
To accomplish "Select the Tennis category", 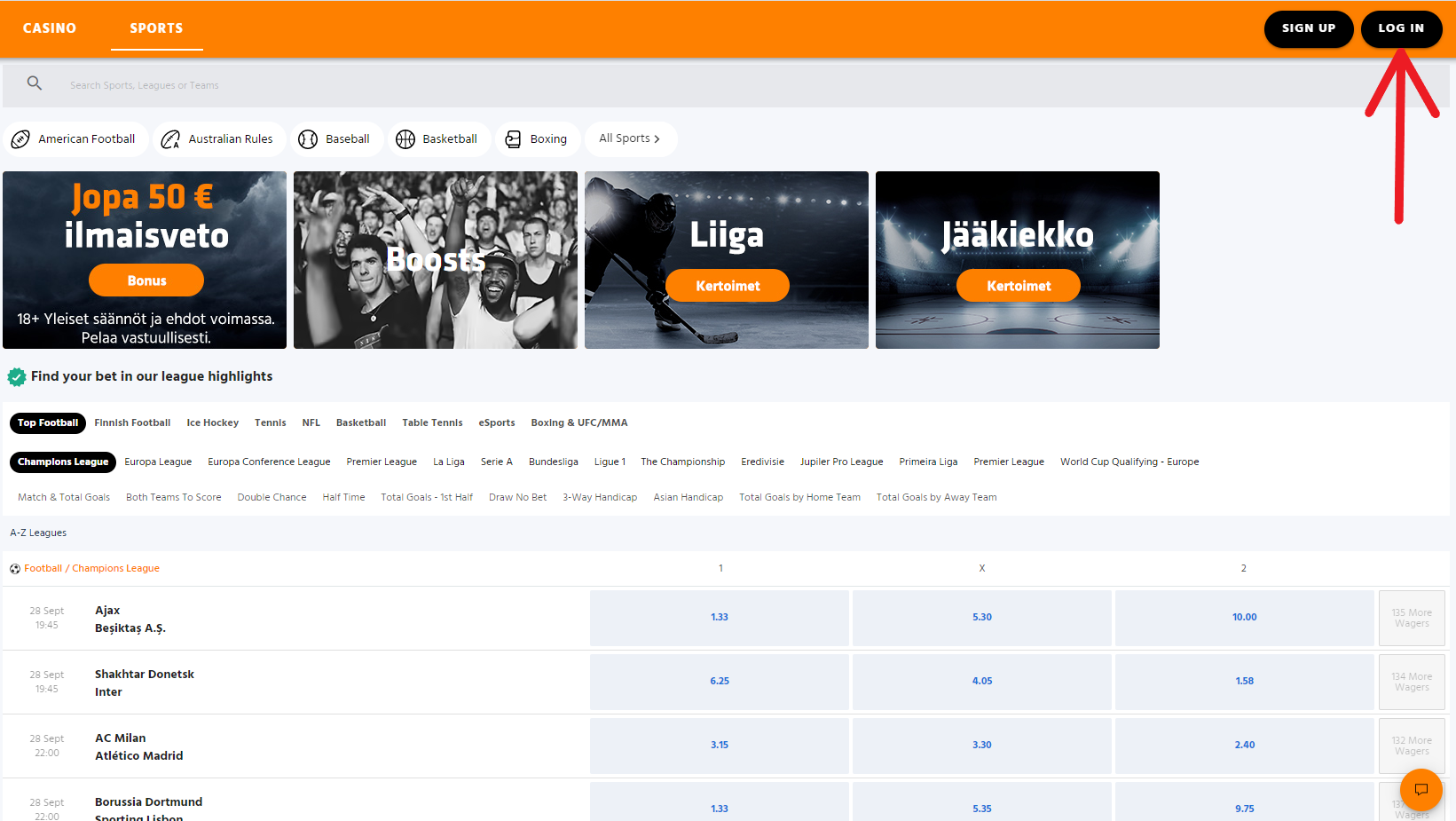I will (x=270, y=423).
